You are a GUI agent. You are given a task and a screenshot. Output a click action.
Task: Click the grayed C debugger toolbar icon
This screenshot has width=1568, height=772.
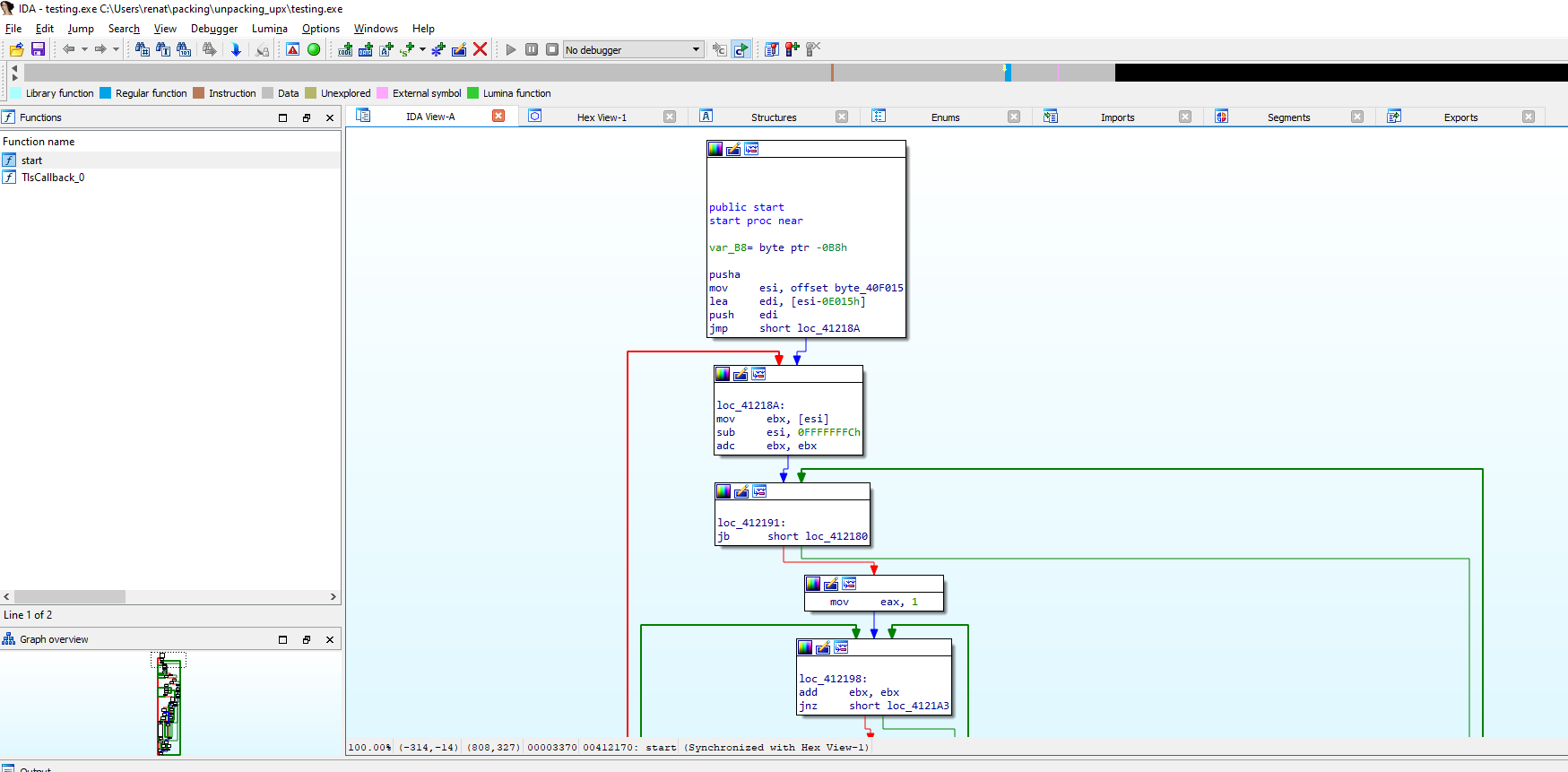point(719,49)
